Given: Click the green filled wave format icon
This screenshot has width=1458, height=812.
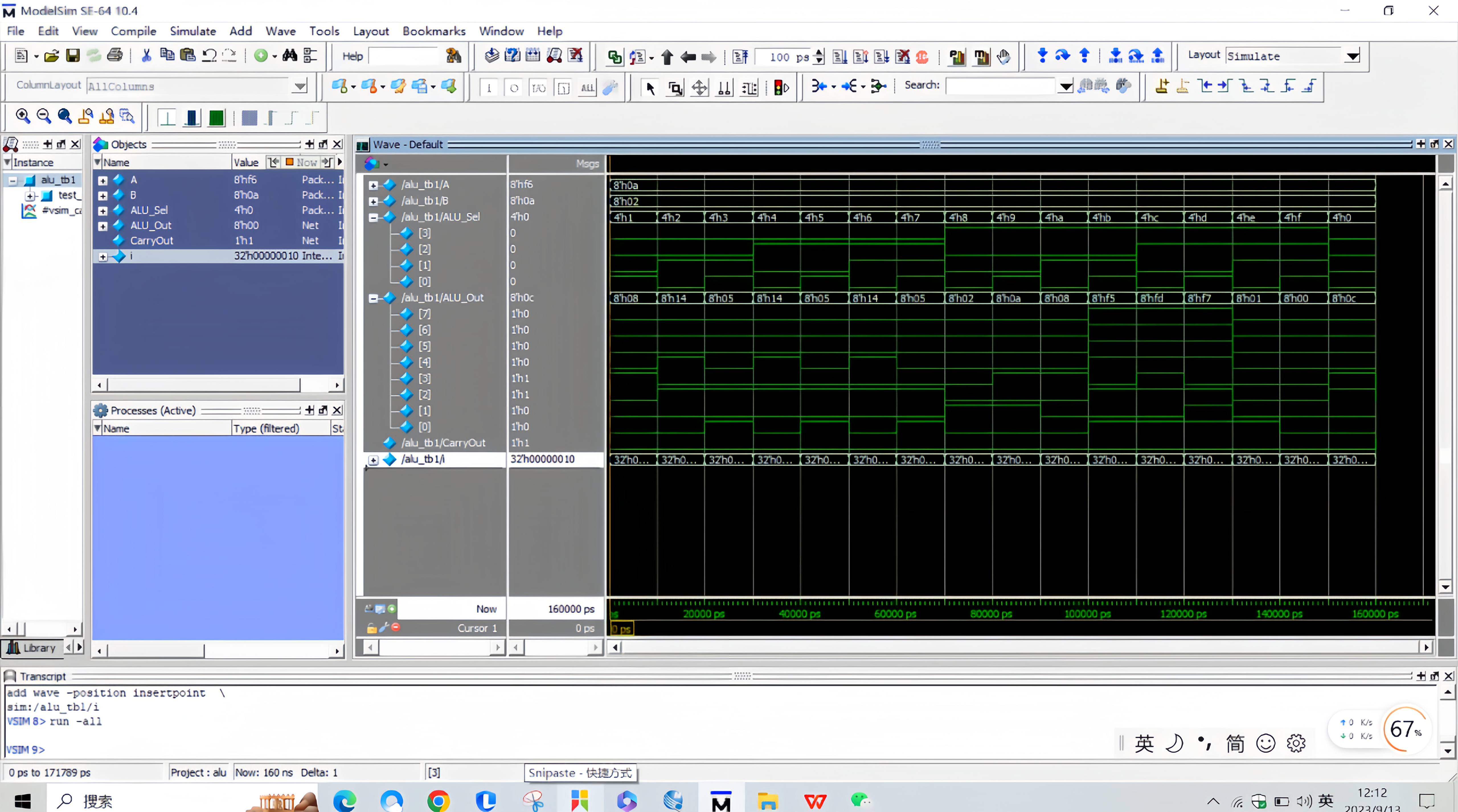Looking at the screenshot, I should click(x=216, y=118).
